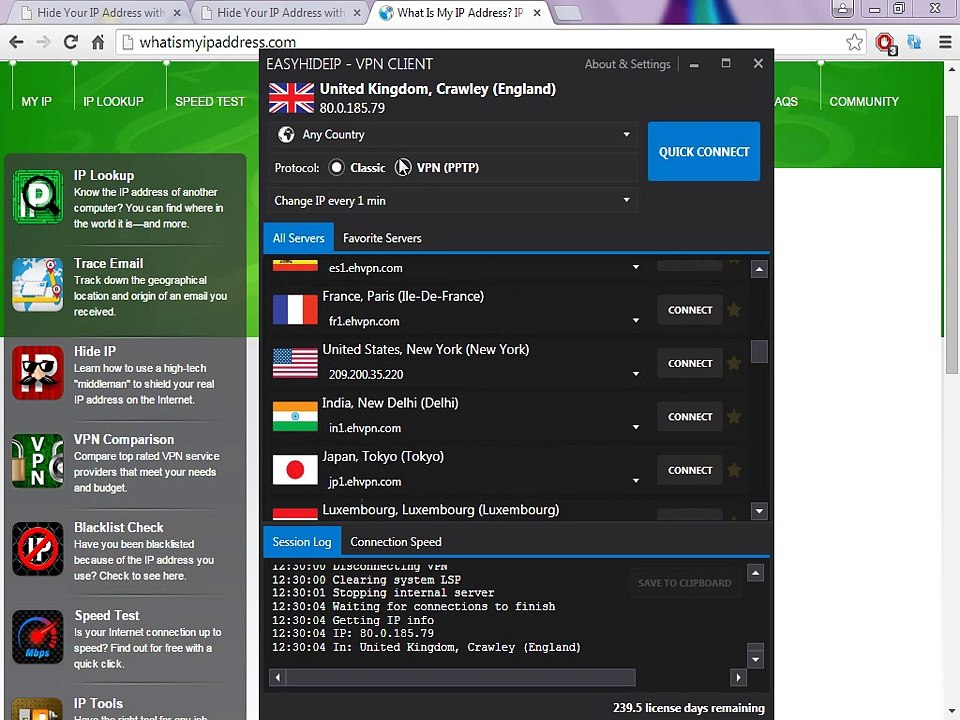Click the Hide IP disguise icon

point(38,373)
